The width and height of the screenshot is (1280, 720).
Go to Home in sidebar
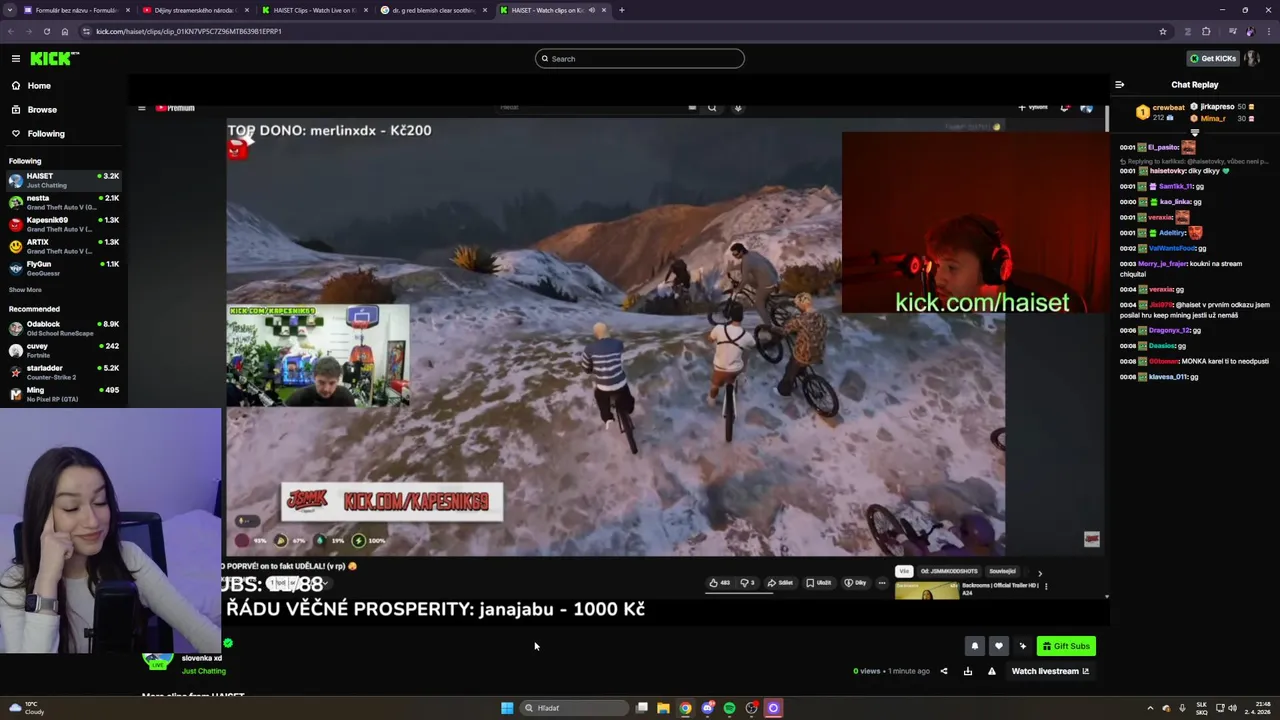(64, 85)
